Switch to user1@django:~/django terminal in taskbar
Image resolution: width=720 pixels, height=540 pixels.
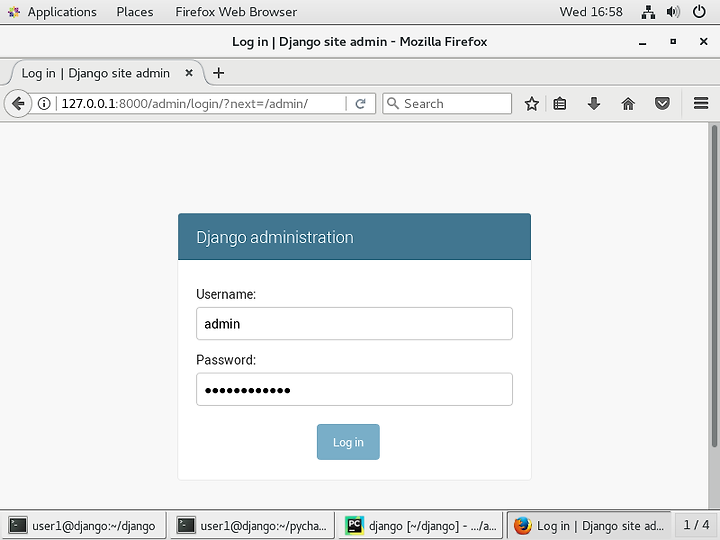(83, 525)
